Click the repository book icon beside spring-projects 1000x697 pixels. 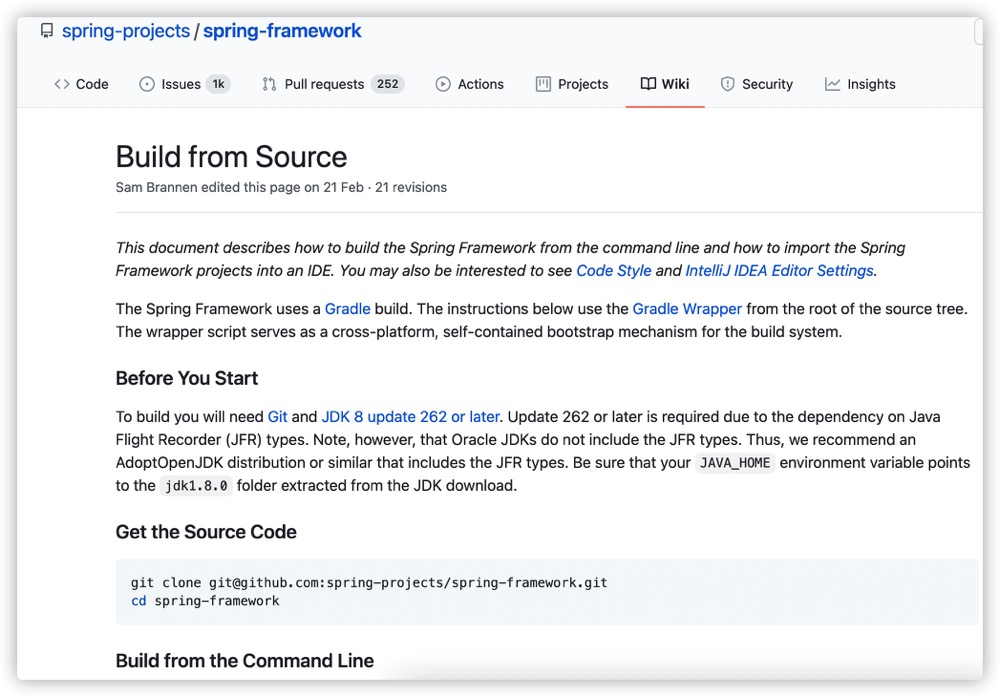point(47,31)
